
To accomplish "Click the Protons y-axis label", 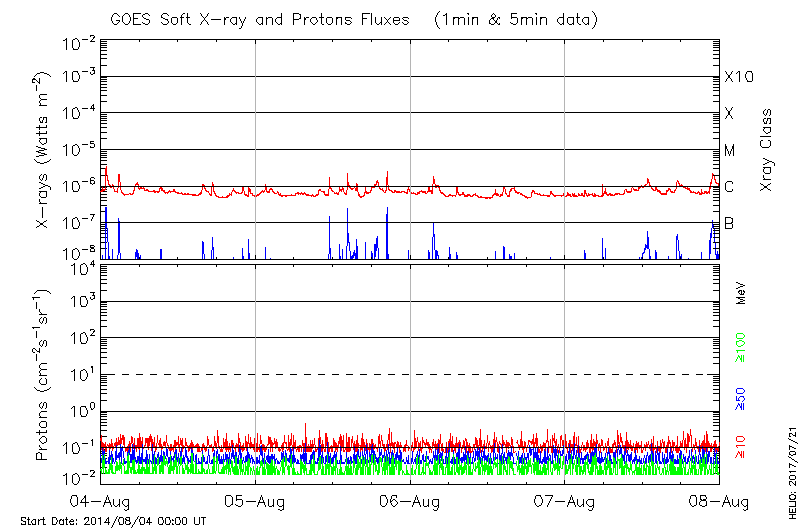I will 45,376.
